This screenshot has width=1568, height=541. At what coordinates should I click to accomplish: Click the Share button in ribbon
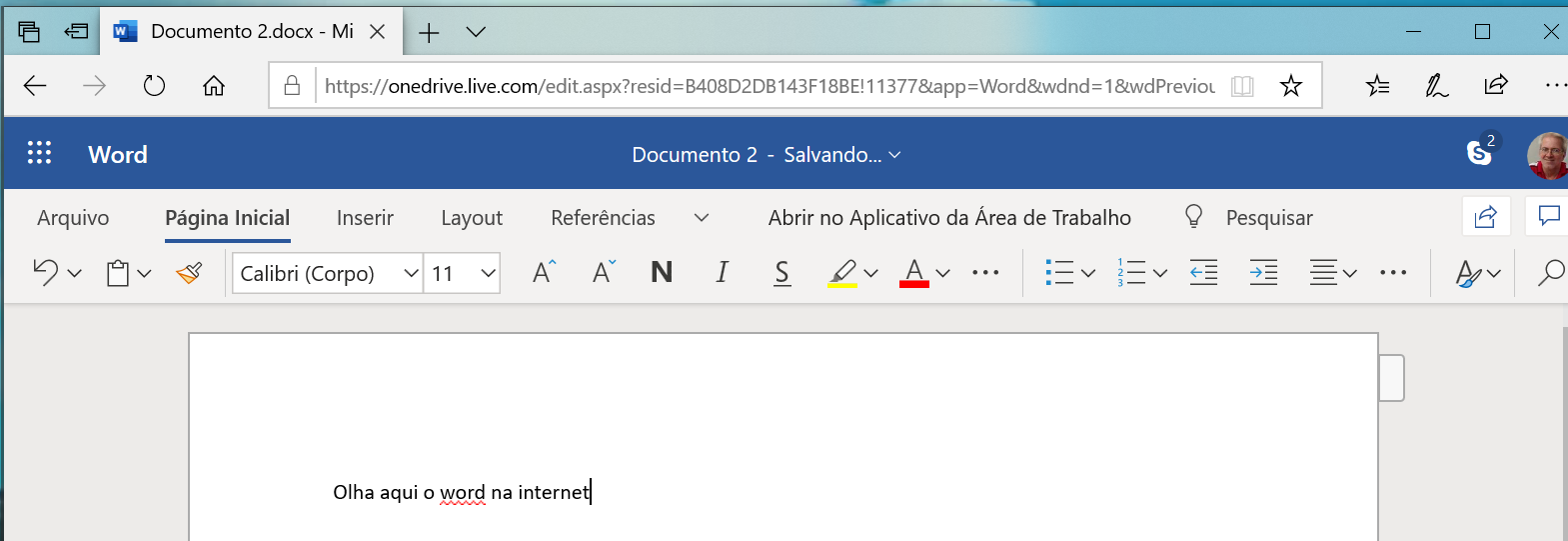(1486, 216)
